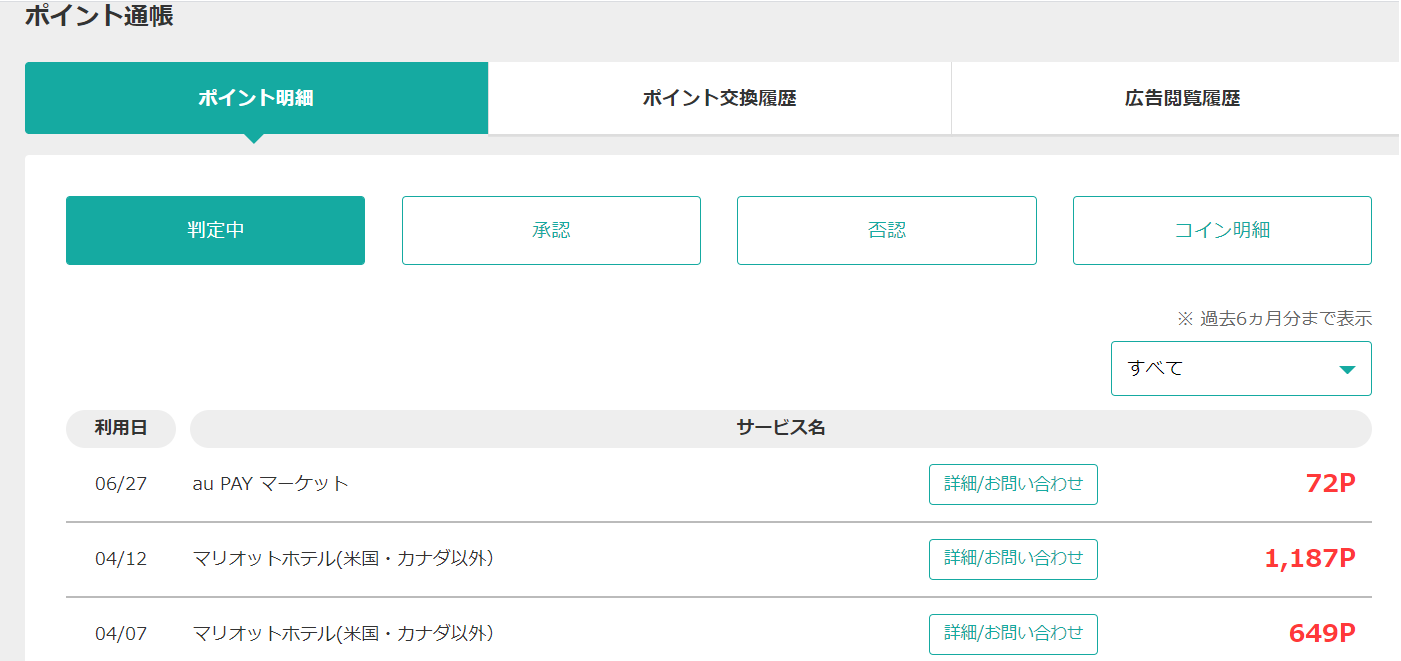This screenshot has width=1401, height=661.
Task: Open the コイン明細 view
Action: coord(1221,230)
